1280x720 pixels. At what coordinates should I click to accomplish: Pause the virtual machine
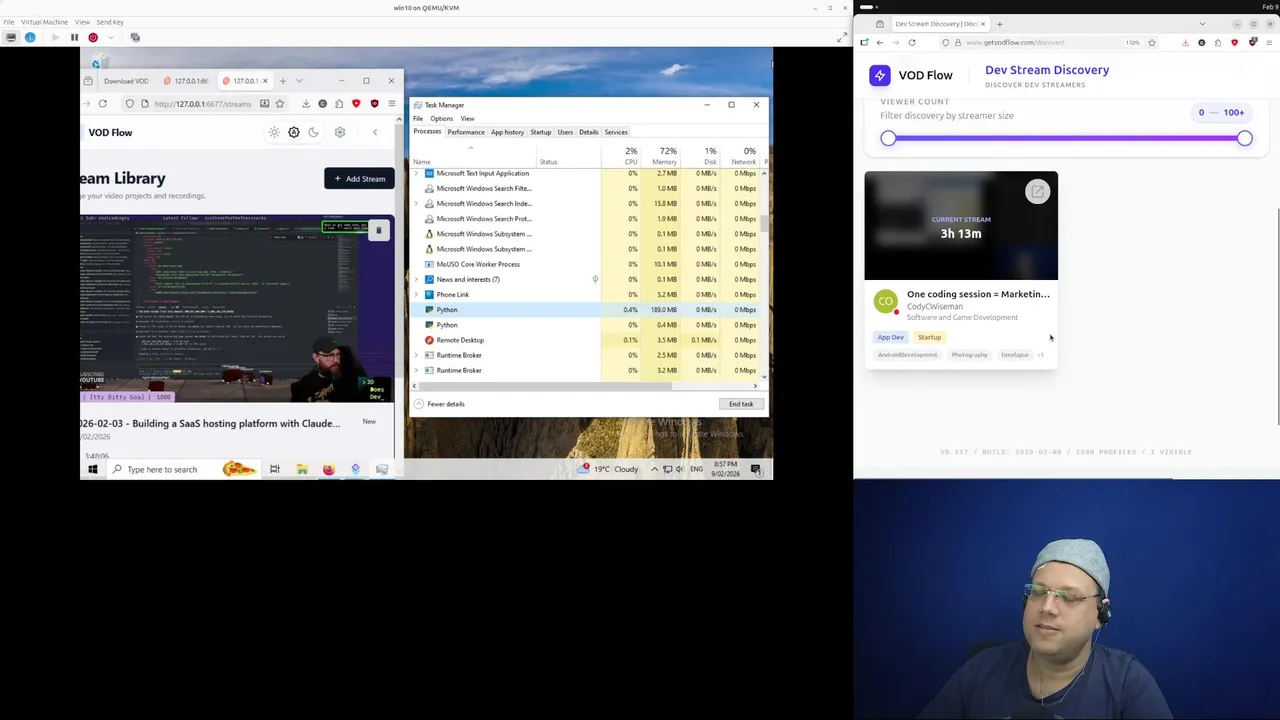74,37
